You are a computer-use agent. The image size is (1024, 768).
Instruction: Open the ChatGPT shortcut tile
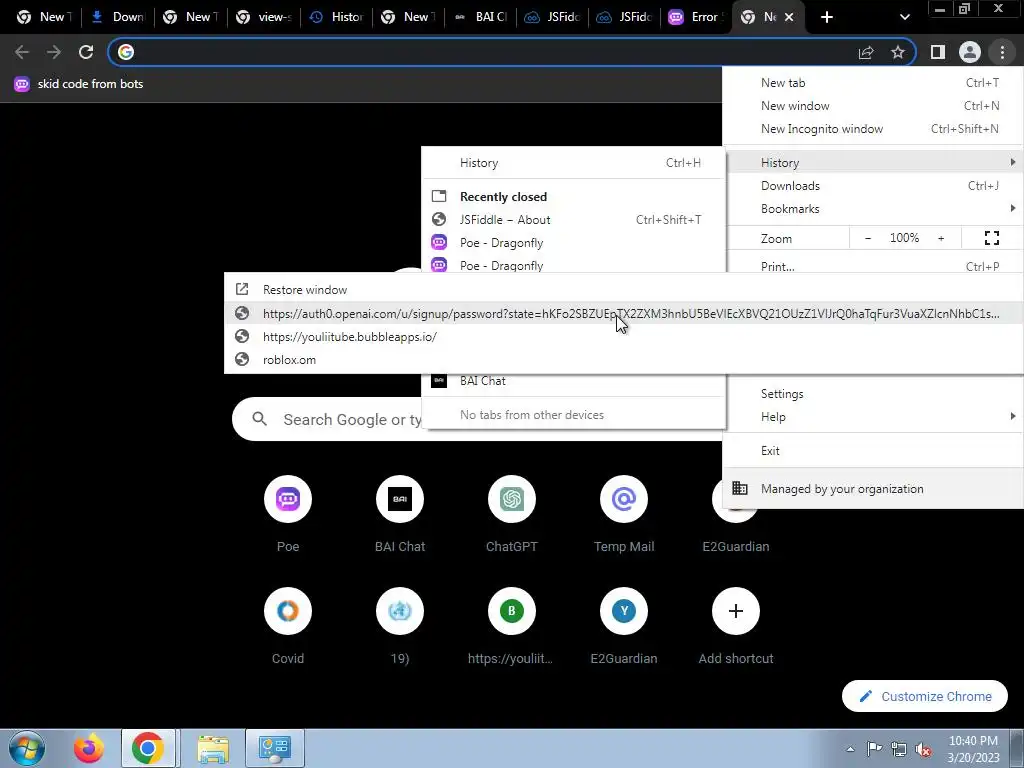click(512, 516)
